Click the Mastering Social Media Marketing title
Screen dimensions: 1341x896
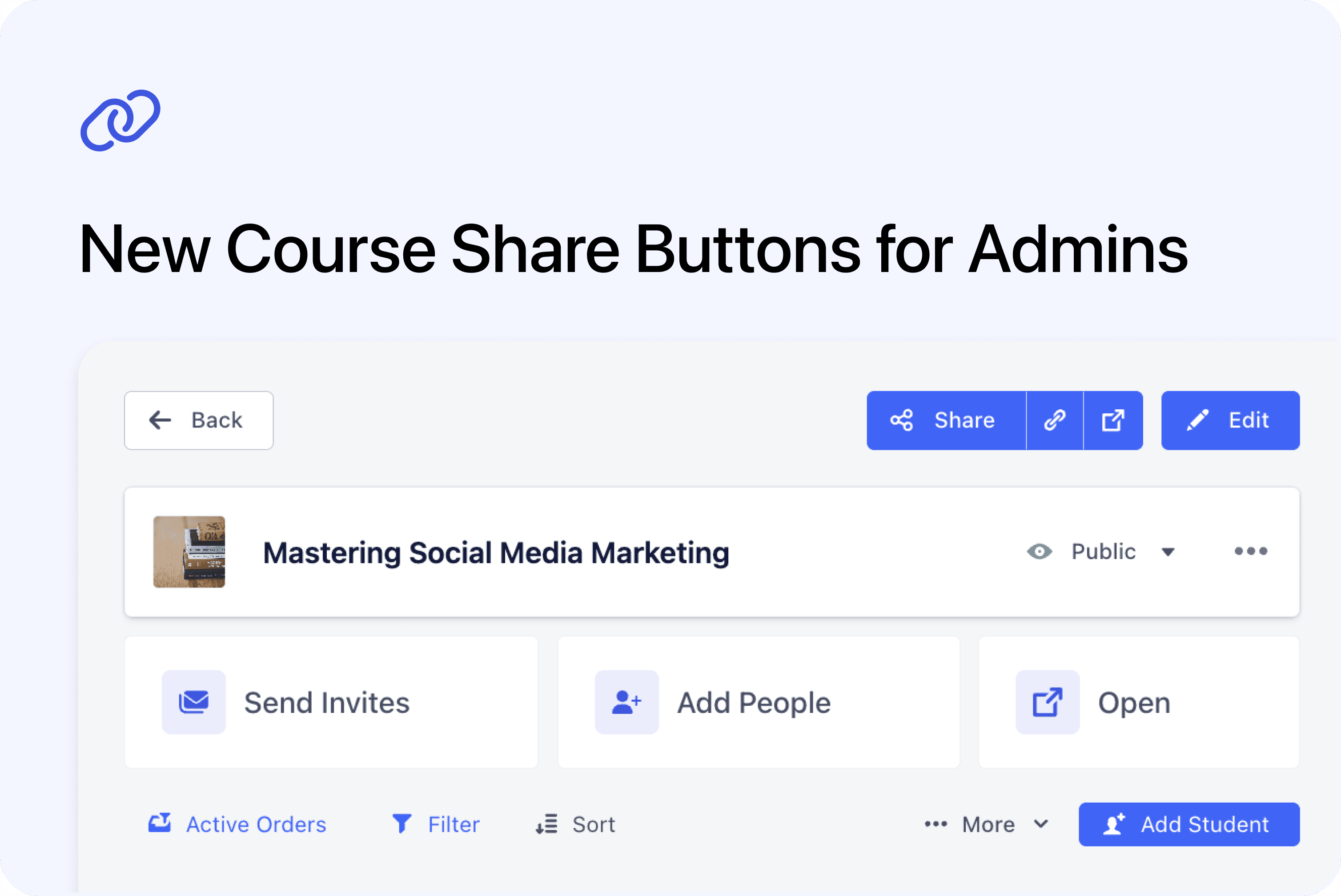click(496, 553)
